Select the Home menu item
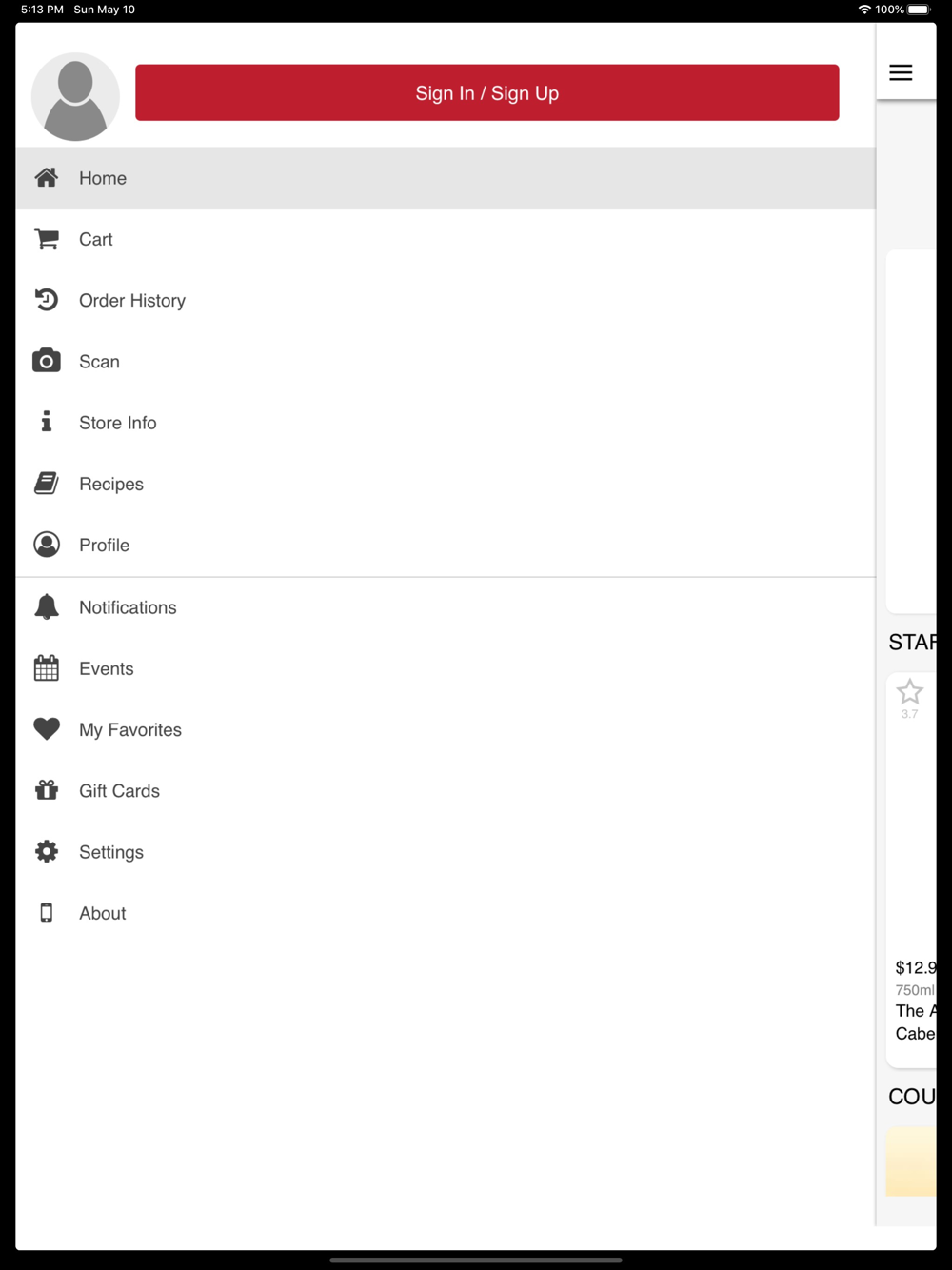Screen dimensions: 952x1270 pyautogui.click(x=446, y=178)
